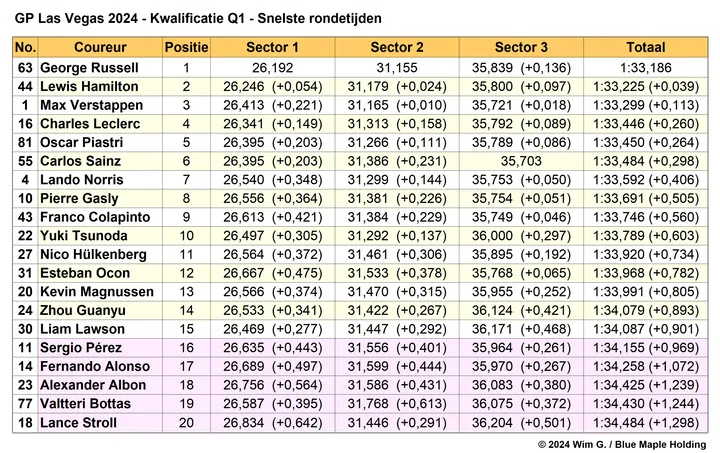The image size is (720, 453).
Task: Click the Coureur column header
Action: [100, 48]
